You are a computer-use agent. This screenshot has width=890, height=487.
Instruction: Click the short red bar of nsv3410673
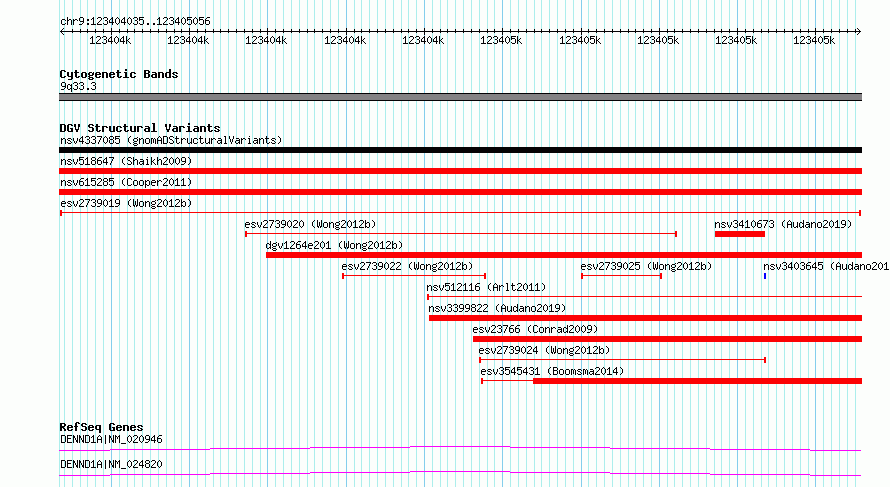740,234
